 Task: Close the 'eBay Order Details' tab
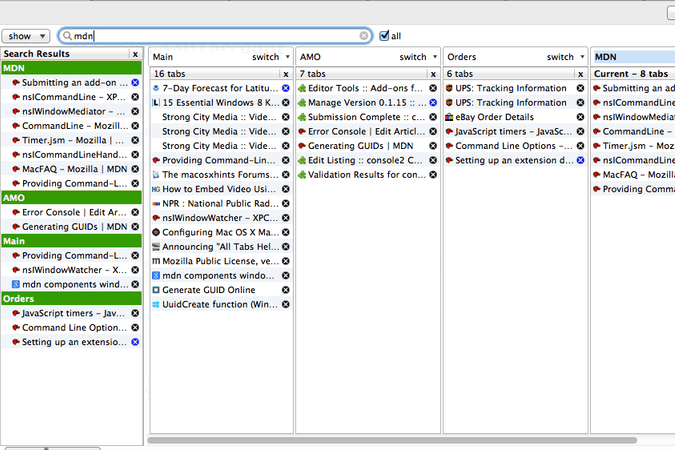tap(580, 117)
